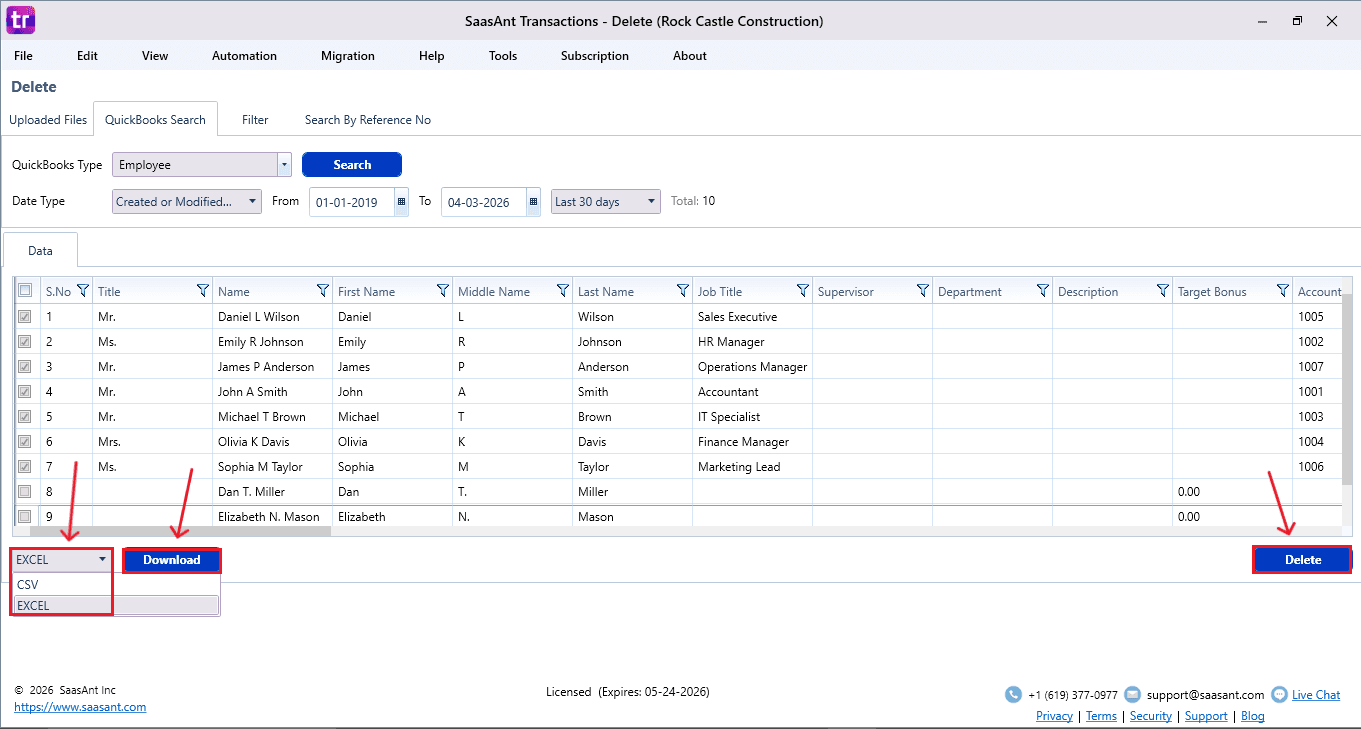Click the Live Chat bubble icon
Viewport: 1361px width, 729px height.
coord(1279,695)
